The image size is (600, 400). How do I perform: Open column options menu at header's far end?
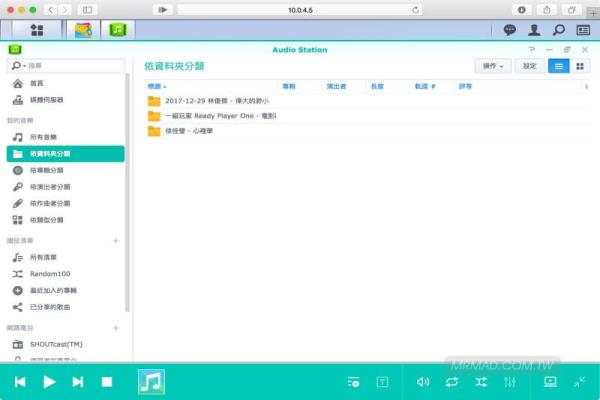(x=586, y=87)
